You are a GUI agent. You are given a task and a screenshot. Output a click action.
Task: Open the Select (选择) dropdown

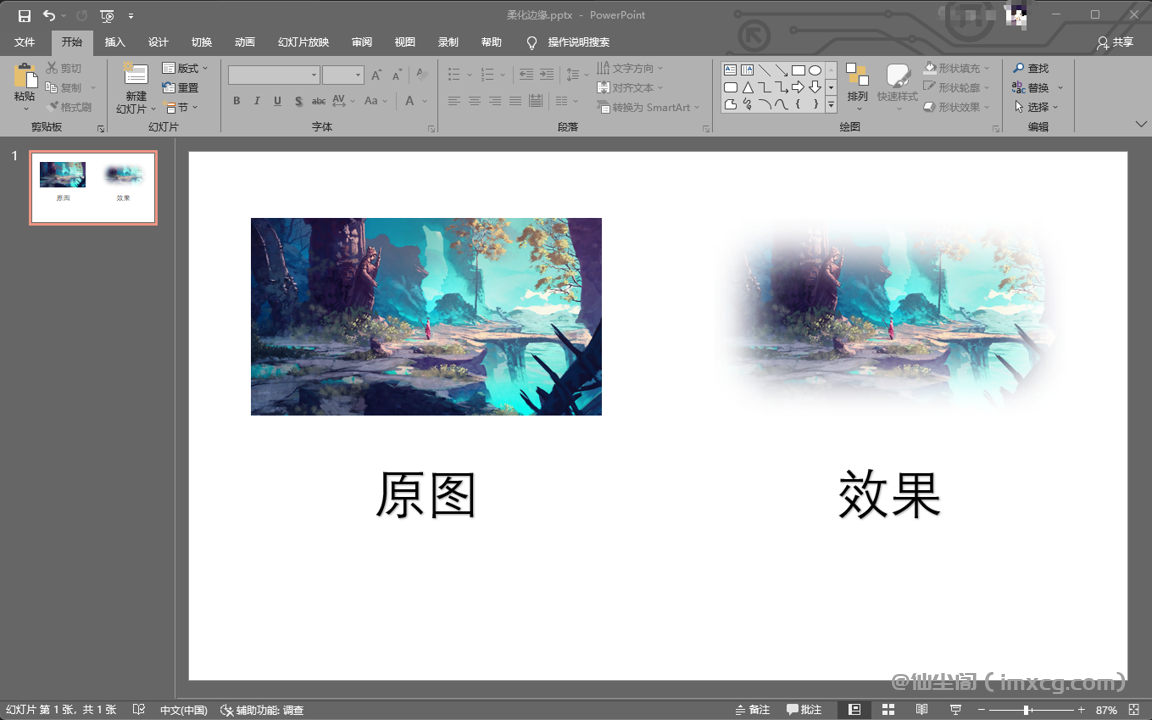coord(1036,107)
